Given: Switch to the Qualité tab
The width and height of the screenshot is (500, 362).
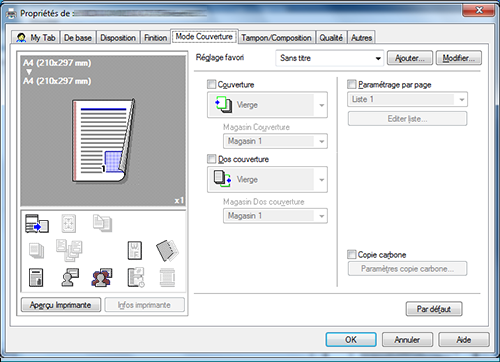Looking at the screenshot, I should [x=331, y=38].
